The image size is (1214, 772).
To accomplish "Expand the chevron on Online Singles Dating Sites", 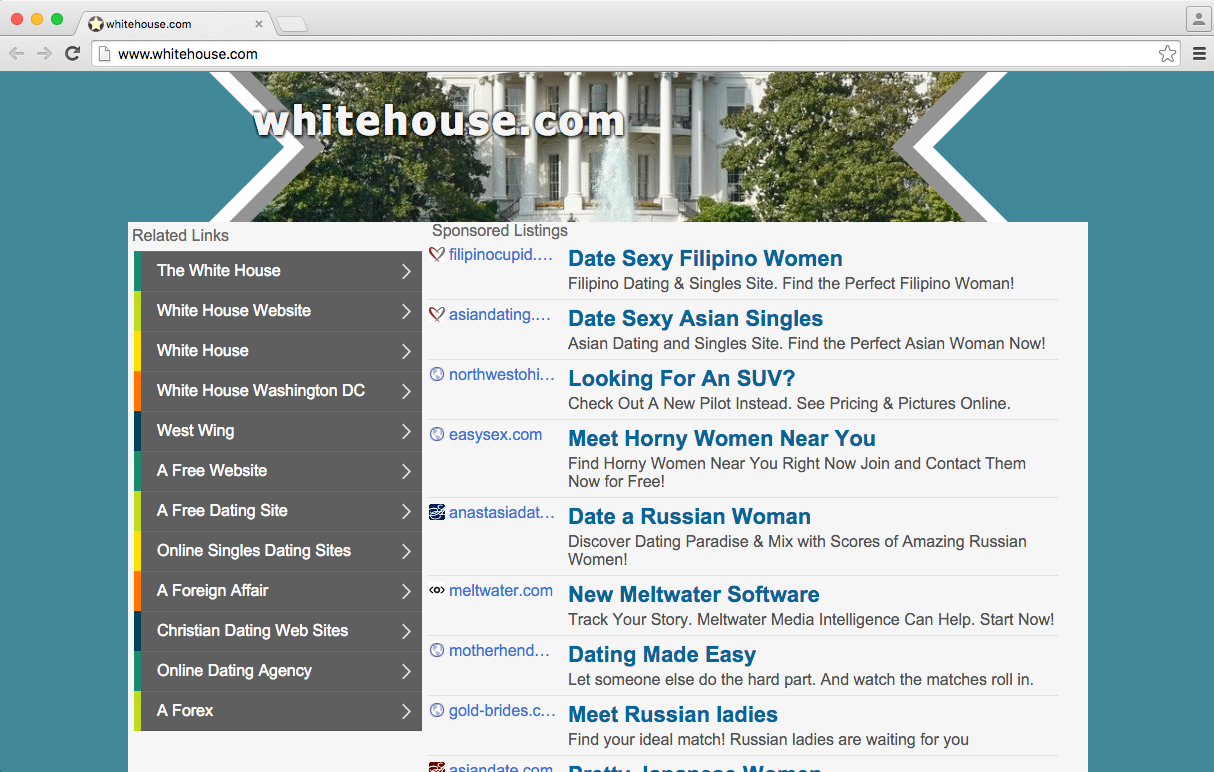I will tap(406, 551).
